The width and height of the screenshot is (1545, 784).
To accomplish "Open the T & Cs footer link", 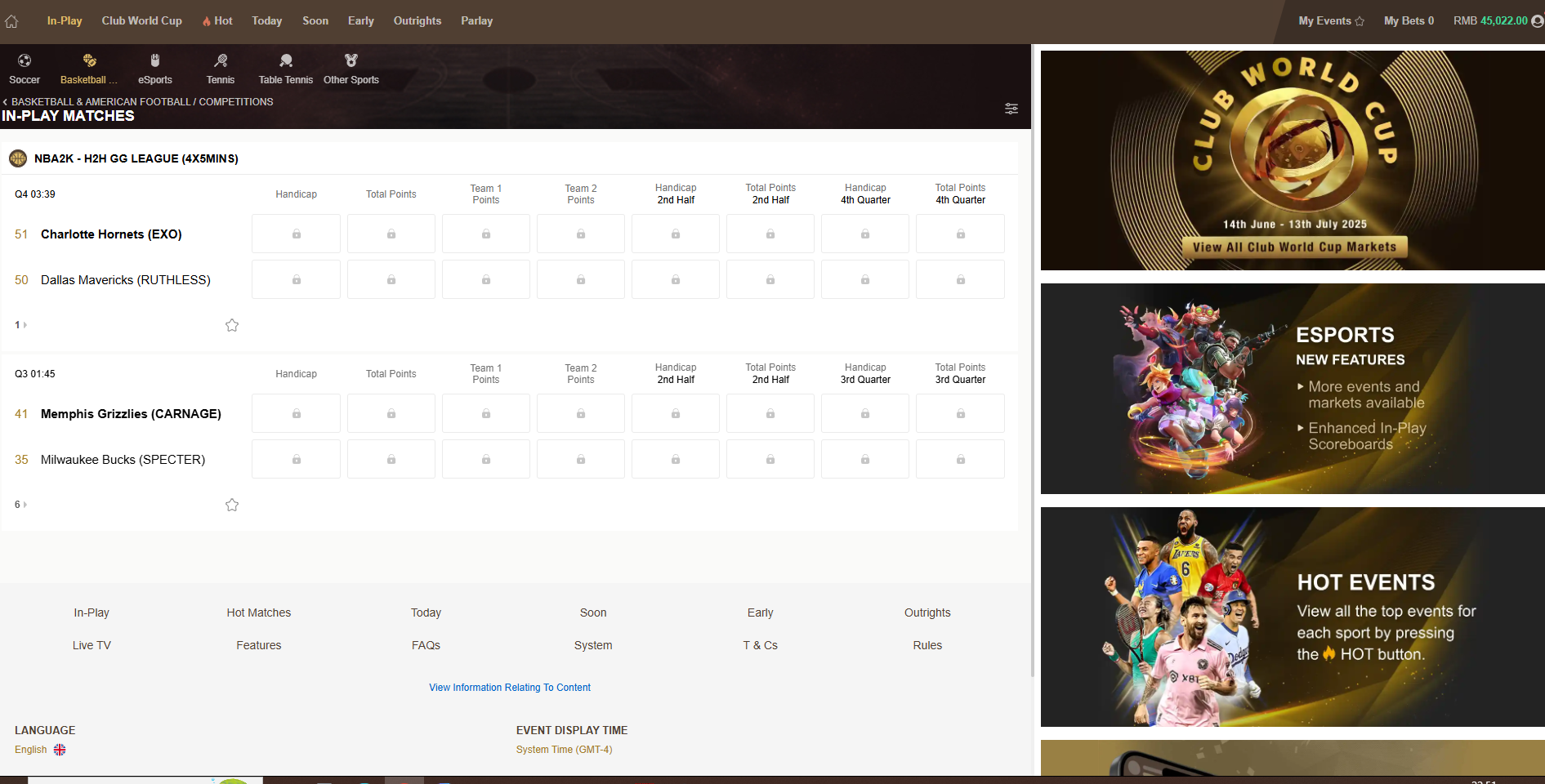I will tap(760, 645).
